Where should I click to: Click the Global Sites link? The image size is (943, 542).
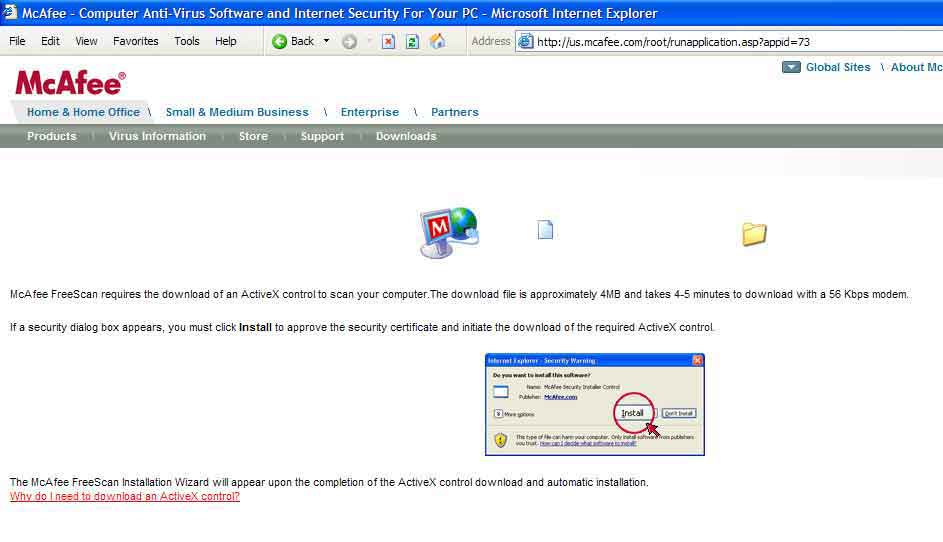(838, 67)
